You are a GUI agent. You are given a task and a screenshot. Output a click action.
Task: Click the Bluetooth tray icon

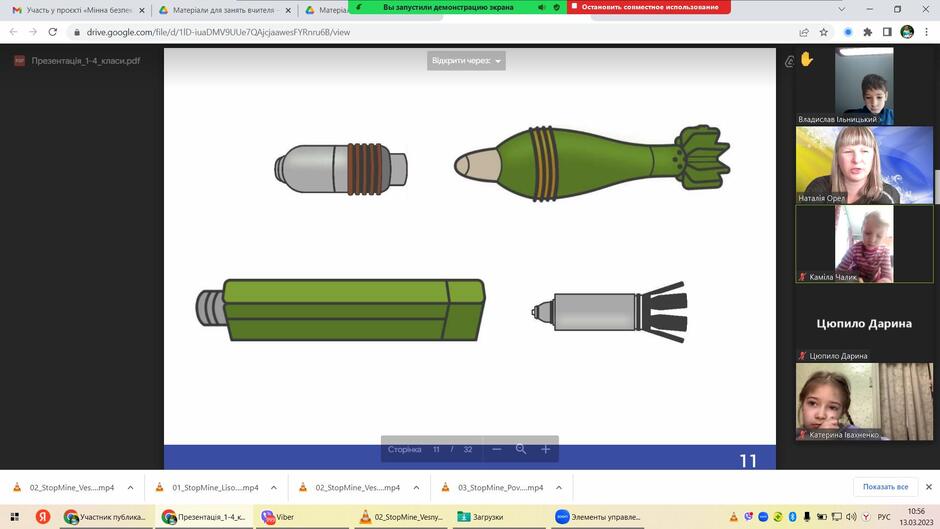coord(792,517)
